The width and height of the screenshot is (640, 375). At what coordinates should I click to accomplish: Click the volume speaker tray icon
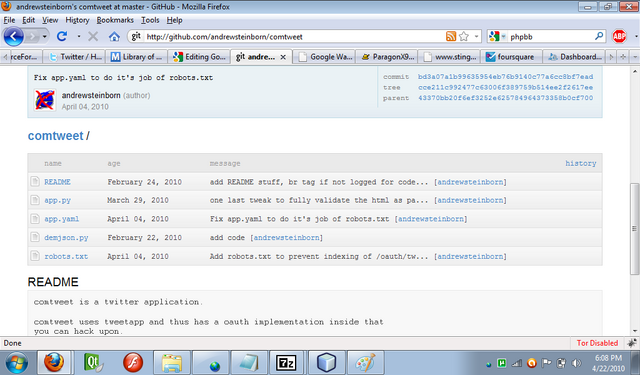[x=576, y=363]
